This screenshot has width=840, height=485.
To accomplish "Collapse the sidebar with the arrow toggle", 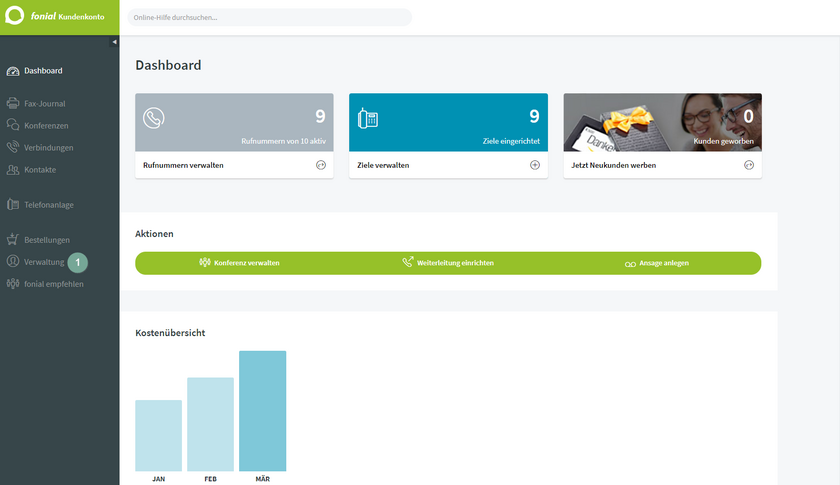I will pyautogui.click(x=114, y=42).
